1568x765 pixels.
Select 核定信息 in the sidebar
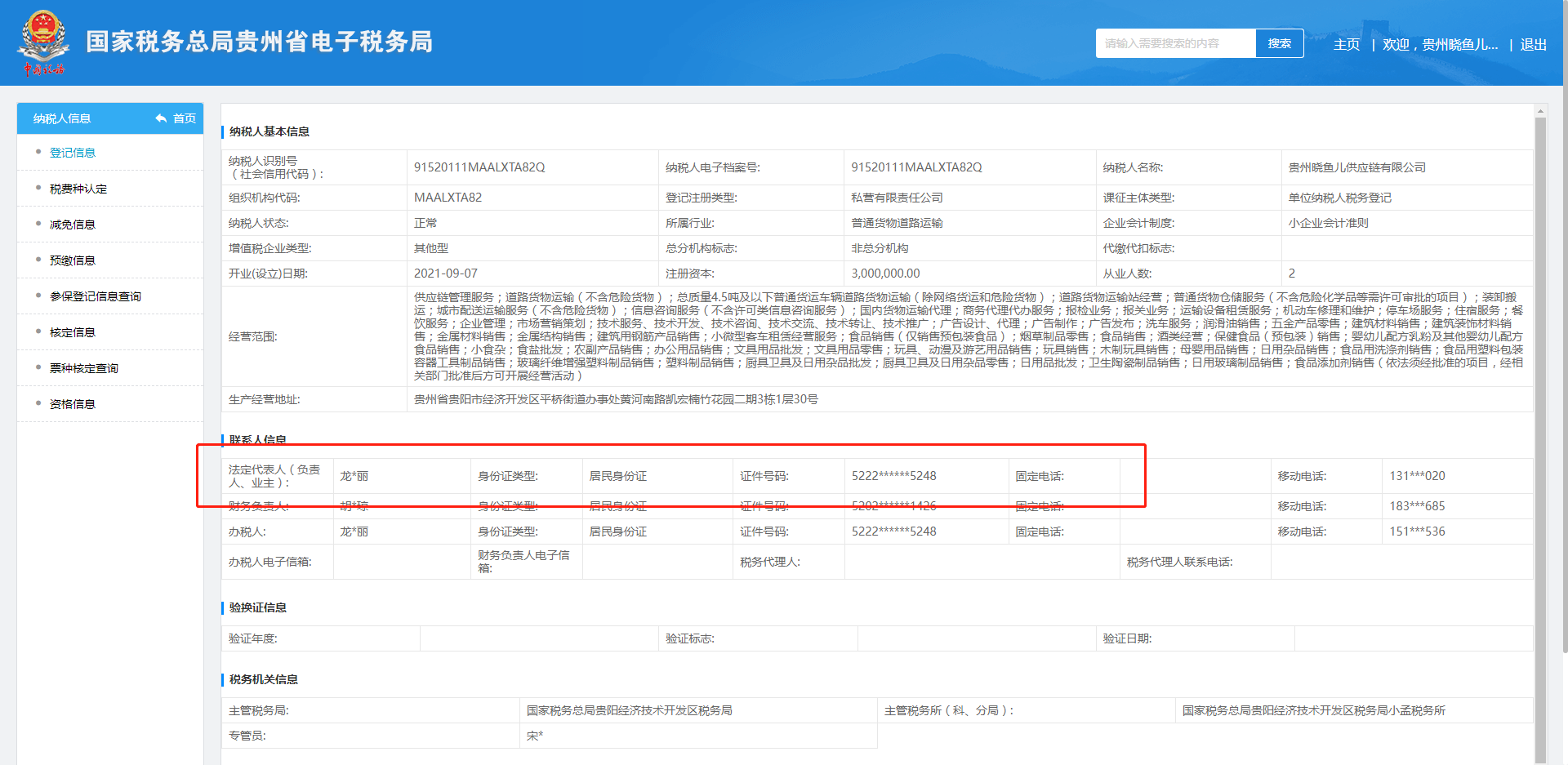click(x=73, y=332)
